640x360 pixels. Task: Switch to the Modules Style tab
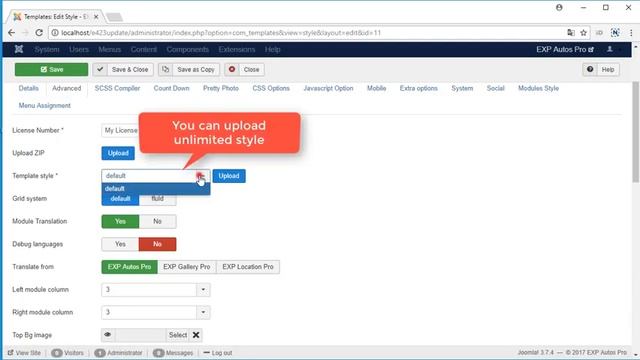point(538,88)
